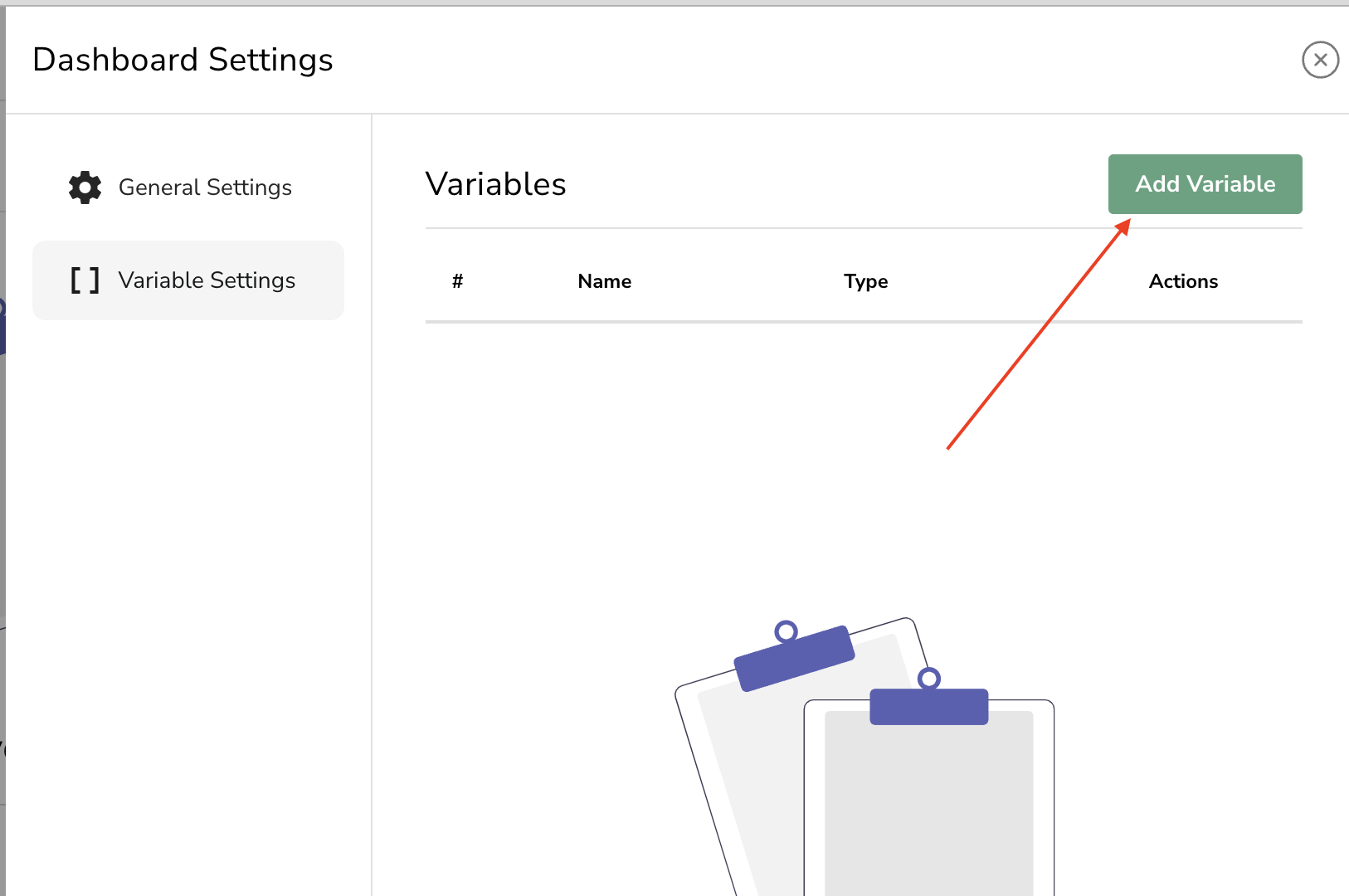Click the gear icon beside General Settings

(x=85, y=187)
